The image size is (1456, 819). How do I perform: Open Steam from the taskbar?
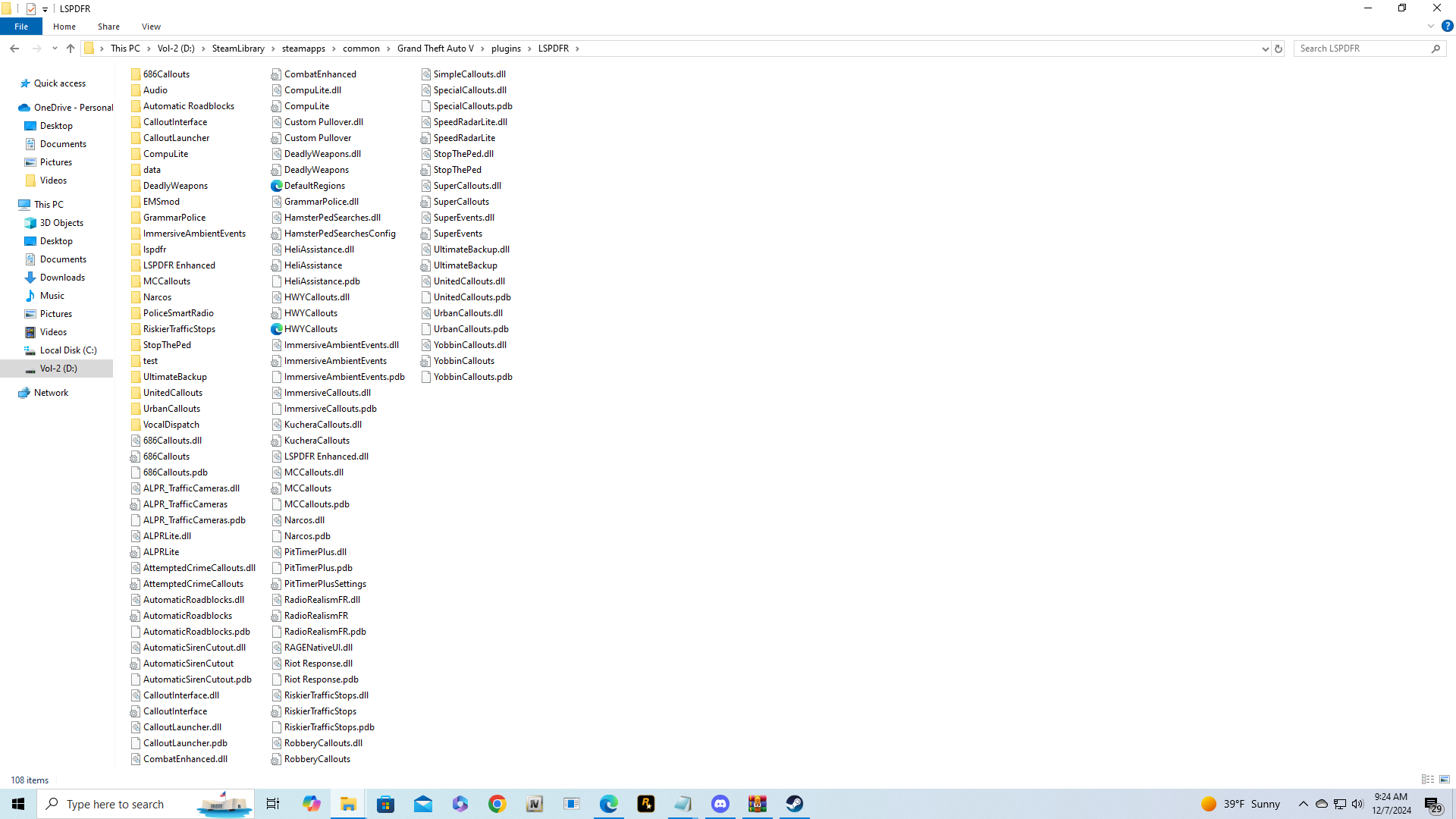794,804
